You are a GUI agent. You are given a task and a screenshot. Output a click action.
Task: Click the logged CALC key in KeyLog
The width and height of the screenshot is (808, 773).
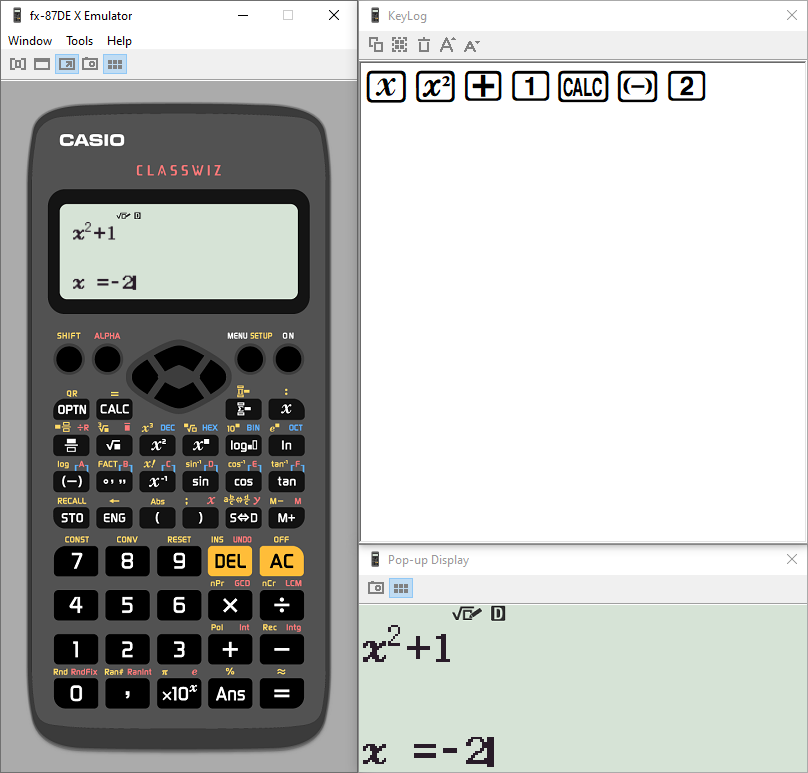click(583, 87)
